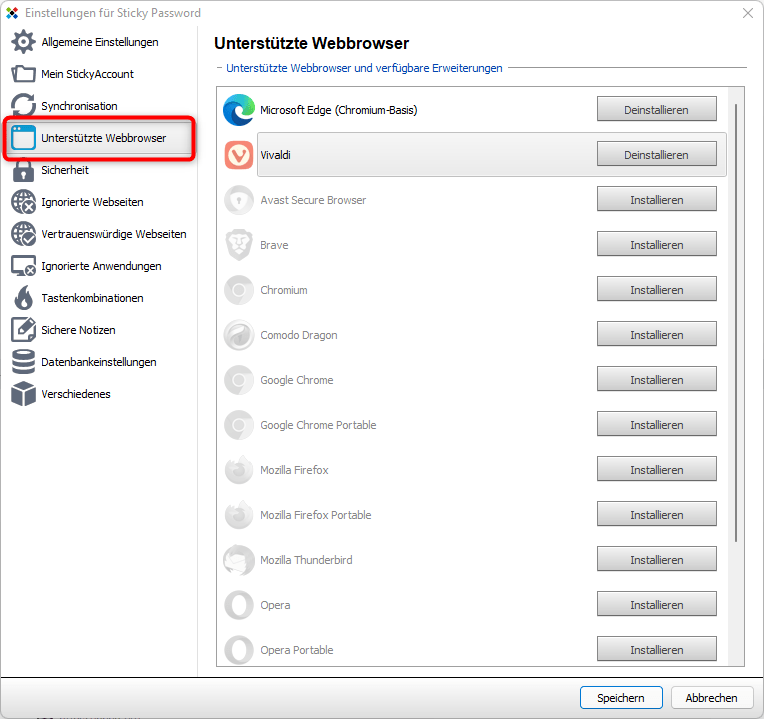This screenshot has height=719, width=764.
Task: Click the browser window icon for Unterstützte Webbrowser
Action: tap(23, 138)
